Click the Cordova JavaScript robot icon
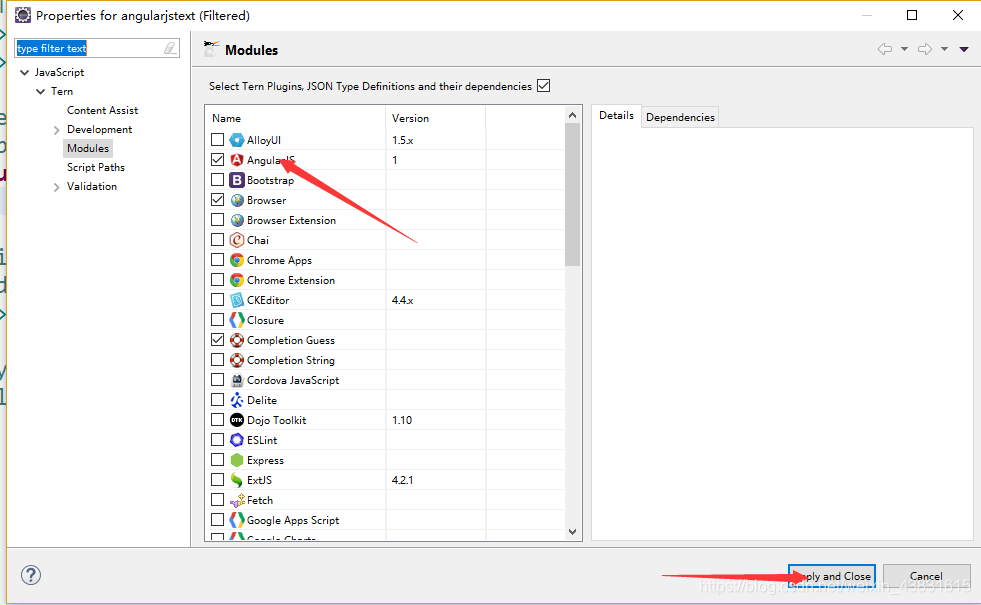 tap(236, 380)
